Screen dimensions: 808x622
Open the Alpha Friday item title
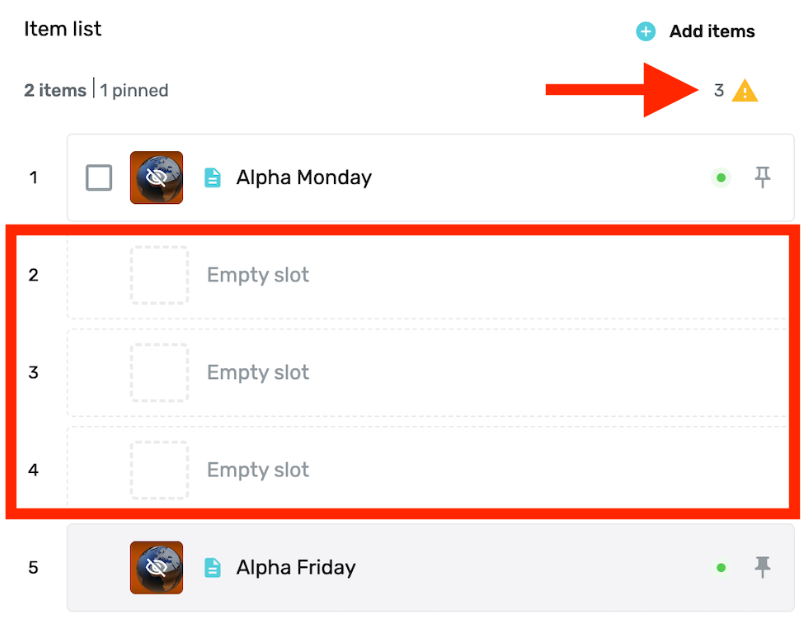[x=296, y=567]
